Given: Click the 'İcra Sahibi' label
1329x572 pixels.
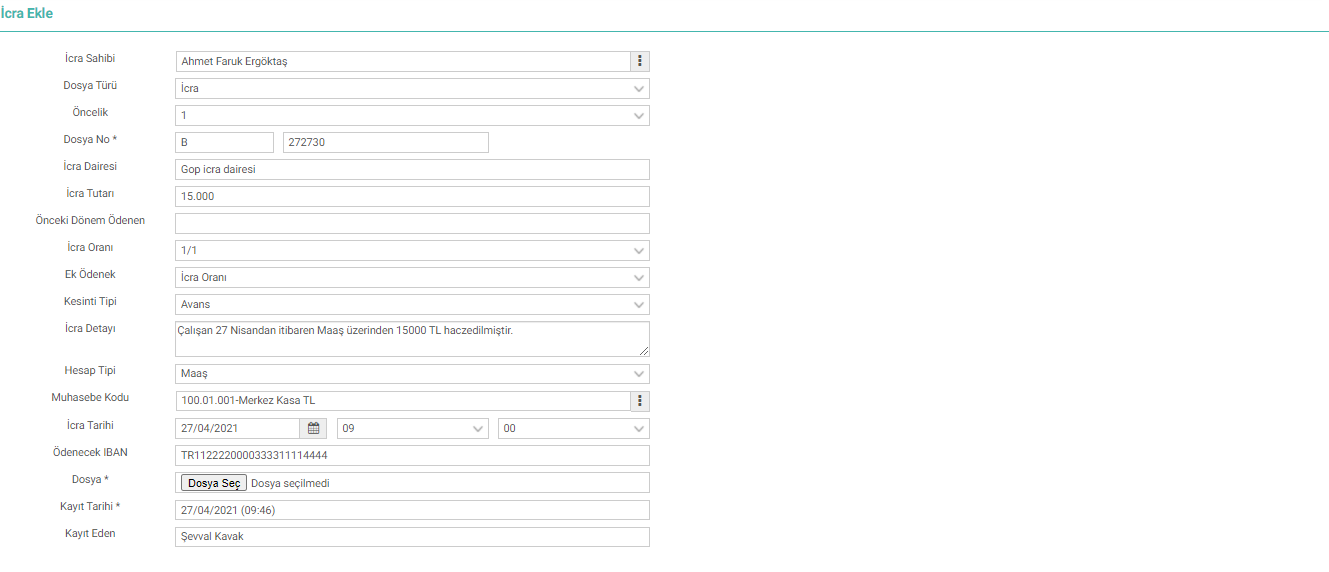Looking at the screenshot, I should (90, 59).
